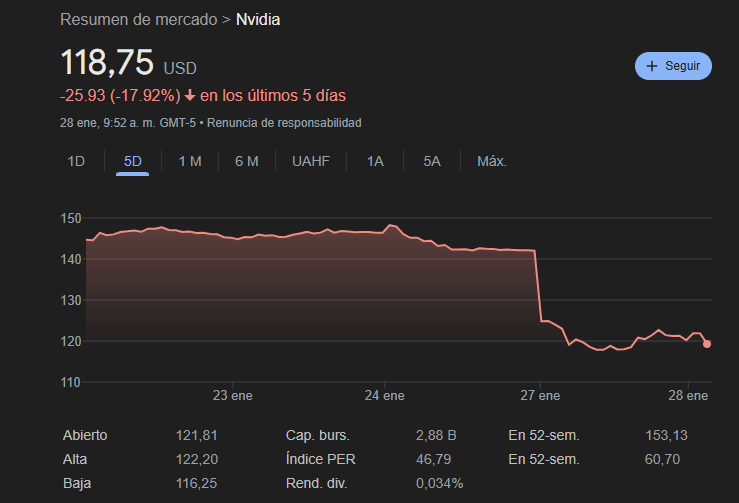
Task: Switch to the 6 M range tab
Action: point(246,161)
